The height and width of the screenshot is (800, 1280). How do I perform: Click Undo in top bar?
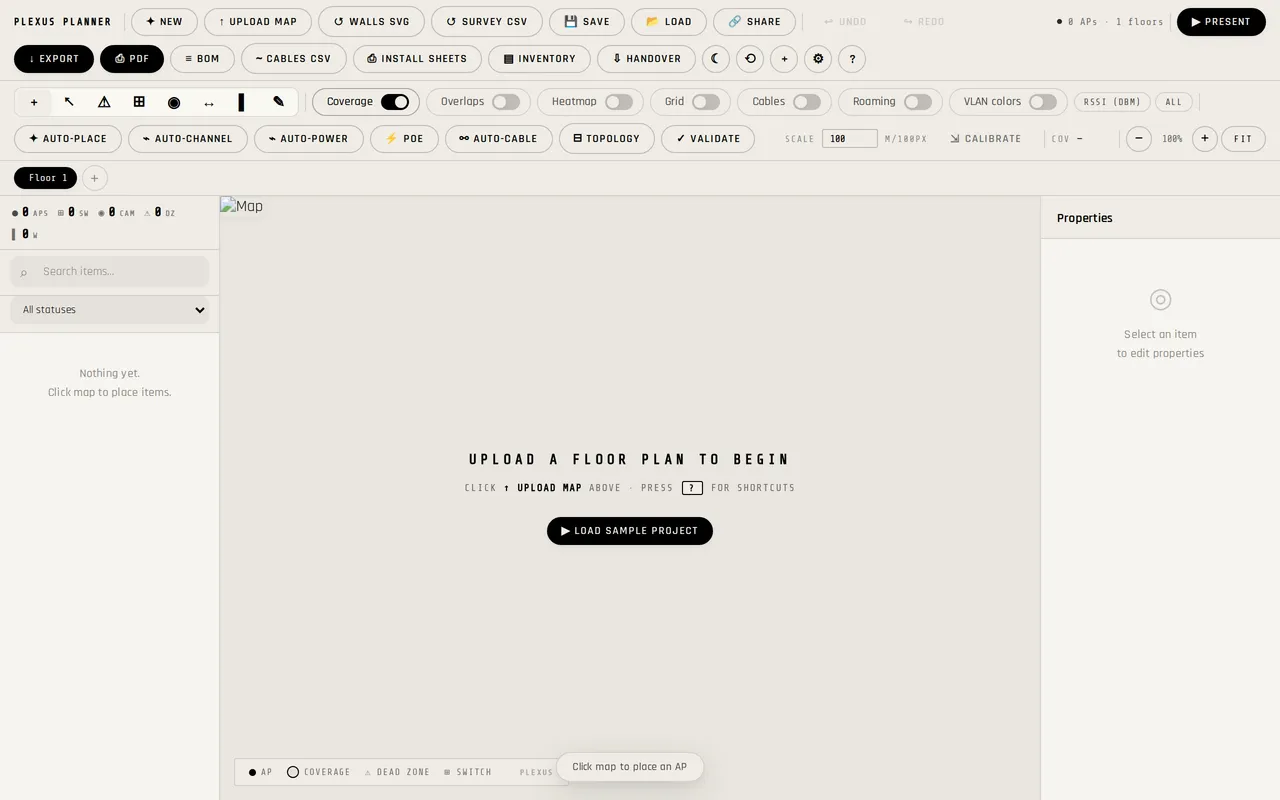[846, 22]
